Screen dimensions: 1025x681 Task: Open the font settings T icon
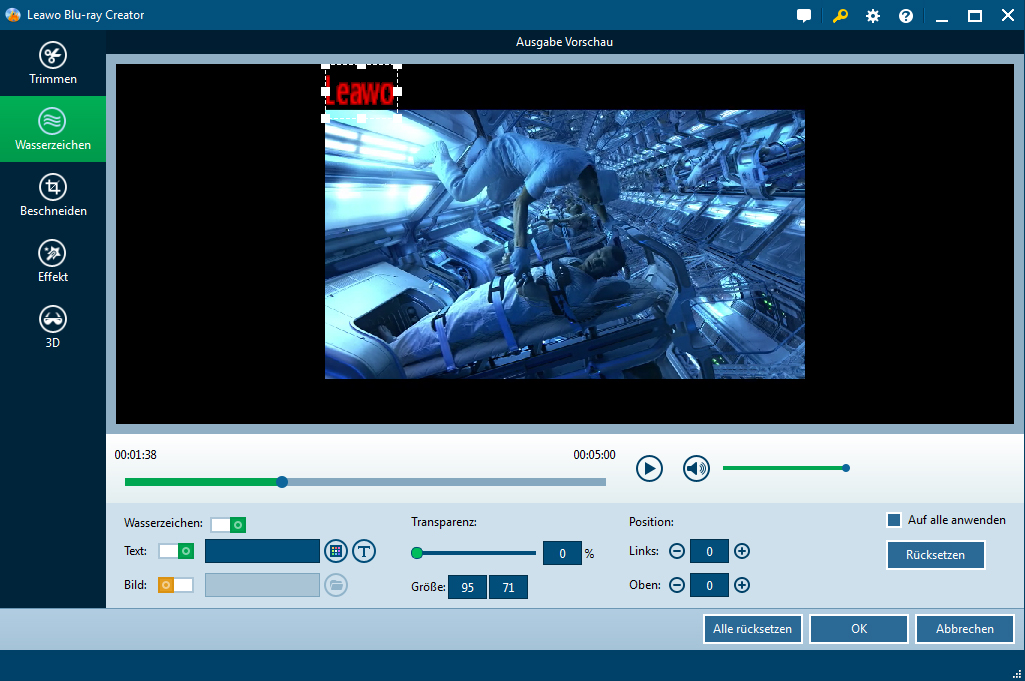[x=363, y=551]
